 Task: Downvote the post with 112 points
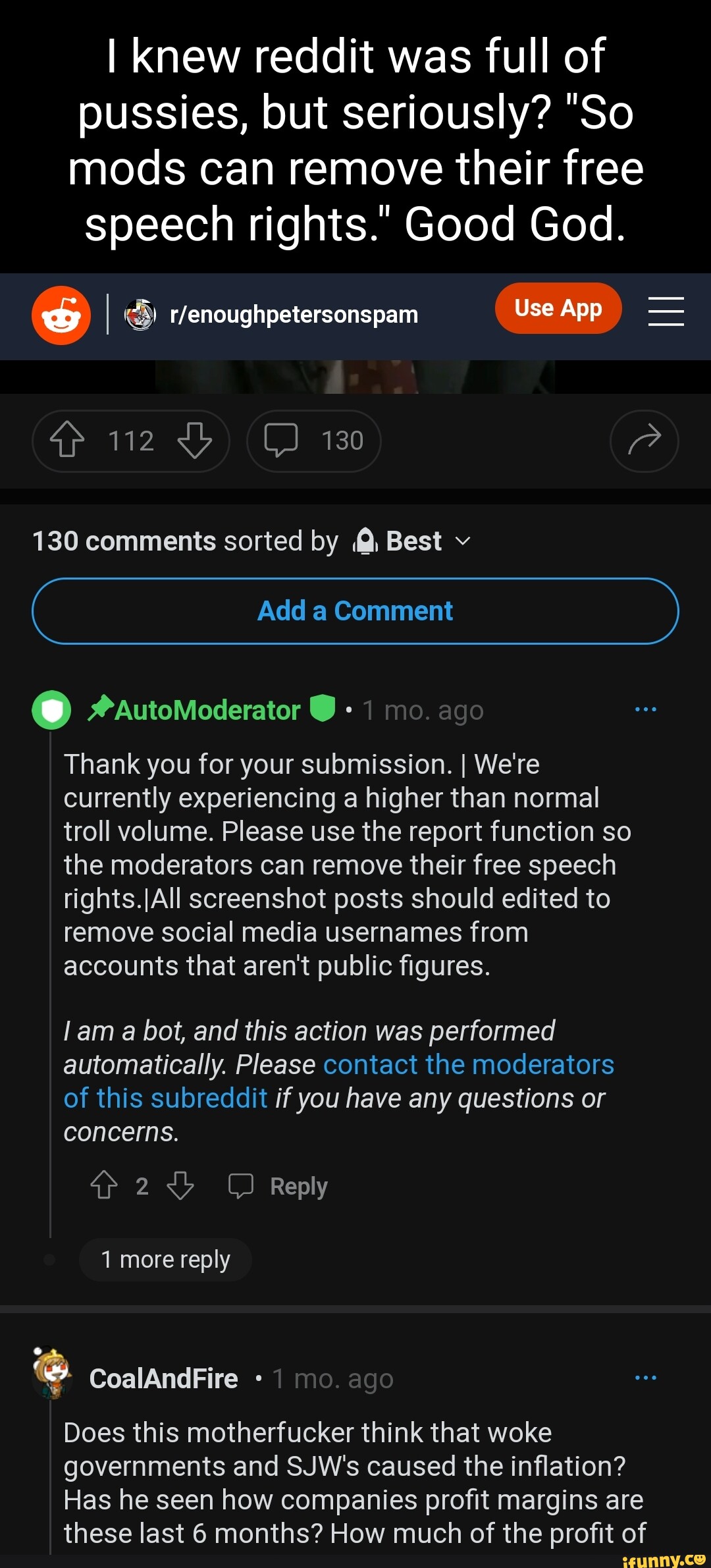pyautogui.click(x=195, y=440)
